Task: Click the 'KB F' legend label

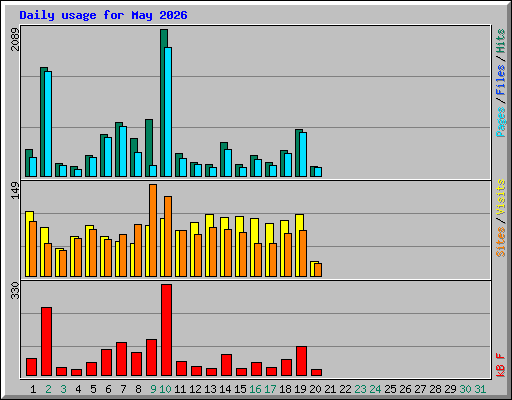Action: [x=500, y=365]
